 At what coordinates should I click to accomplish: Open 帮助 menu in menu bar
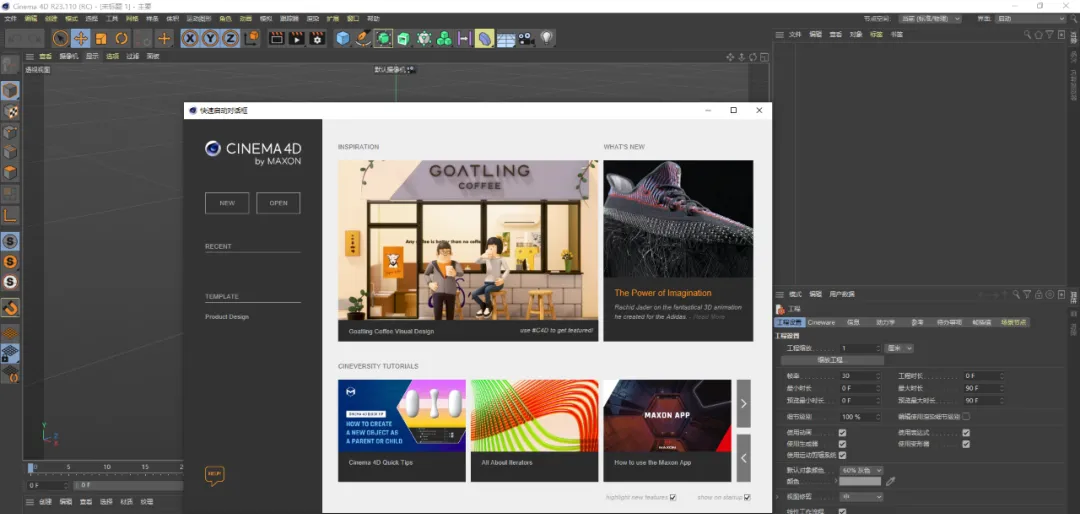pos(373,19)
